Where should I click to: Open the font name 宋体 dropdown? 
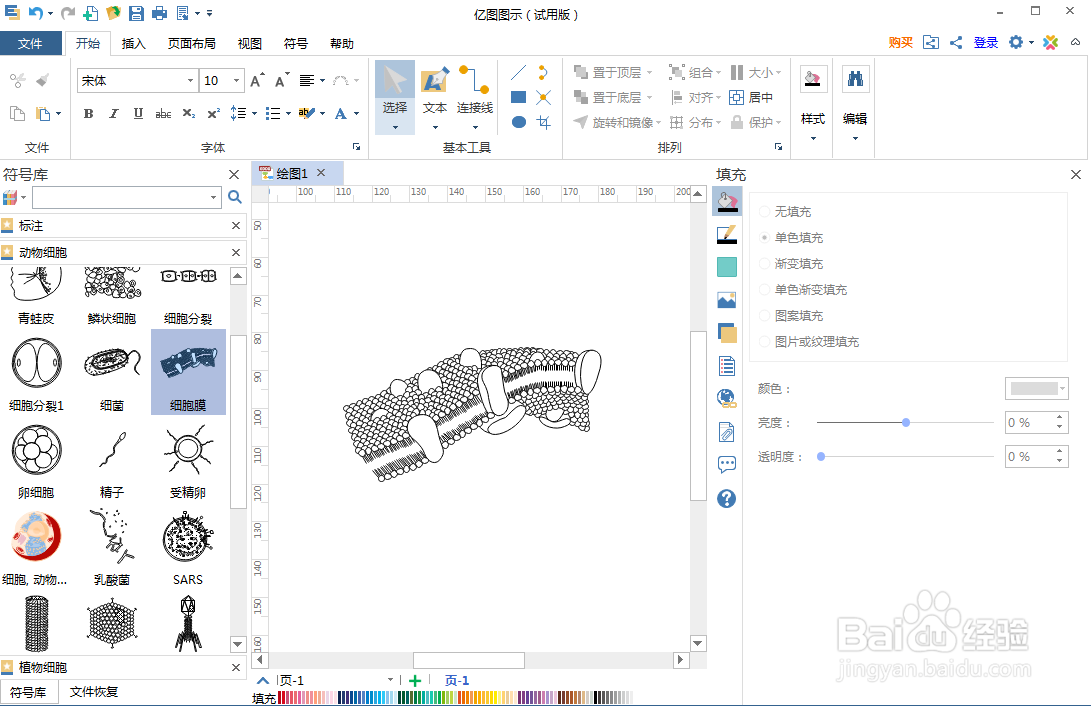(190, 81)
